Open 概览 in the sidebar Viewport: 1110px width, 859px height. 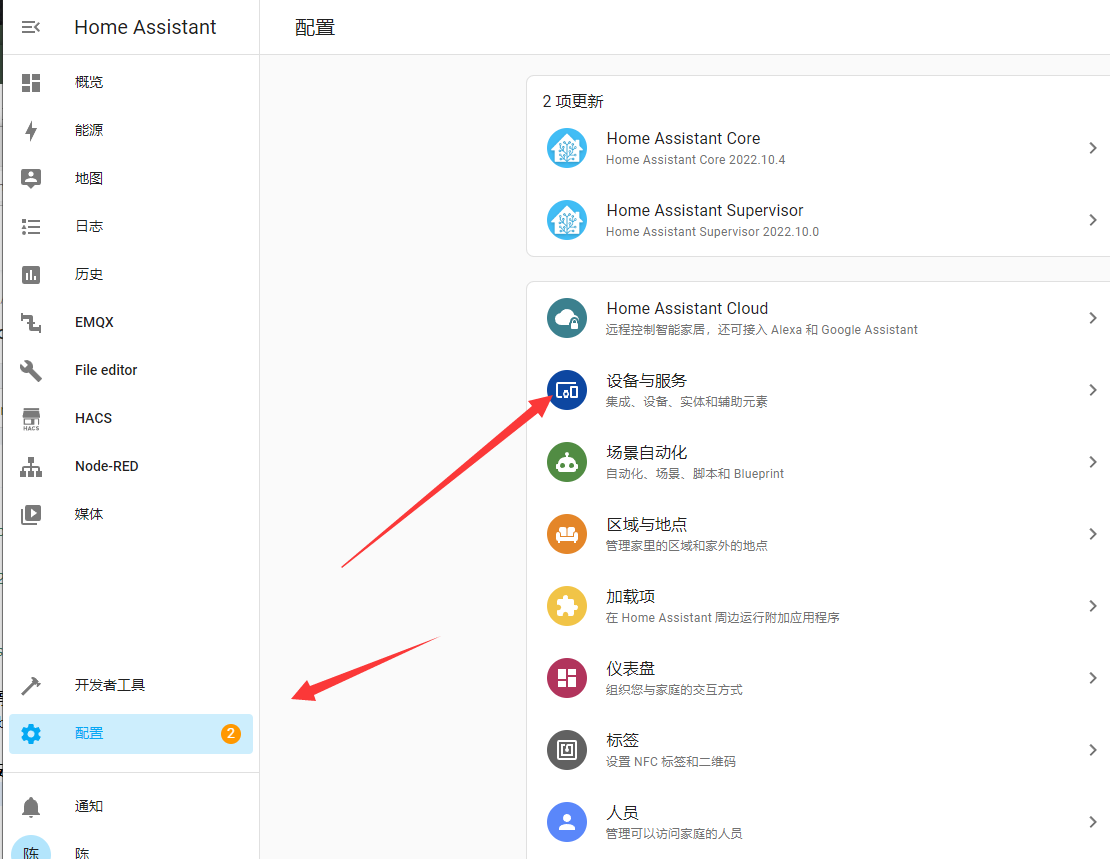click(131, 82)
